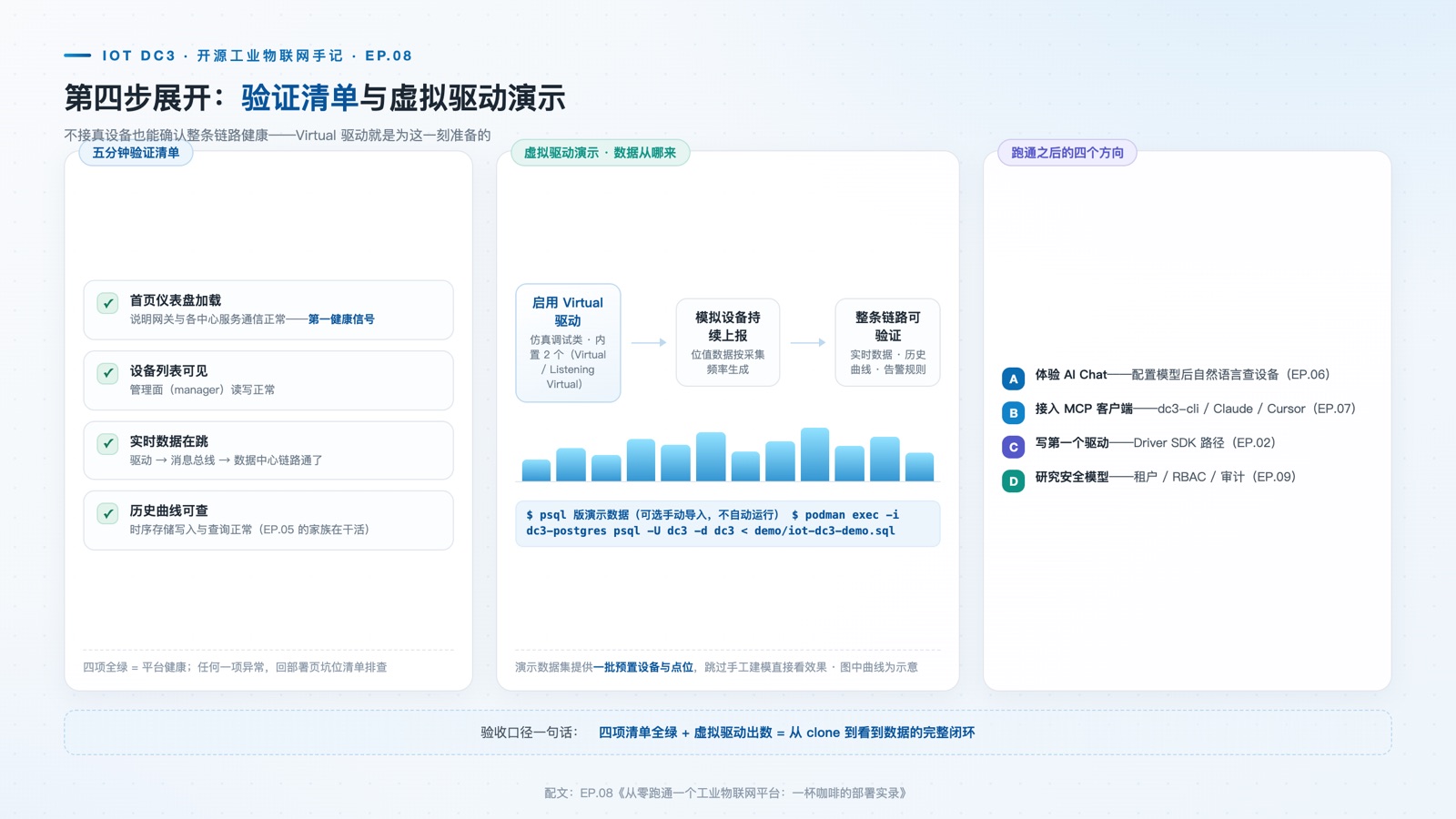Click the text 驱动 → 消息总线 → 数据中心链路通了

[x=226, y=460]
